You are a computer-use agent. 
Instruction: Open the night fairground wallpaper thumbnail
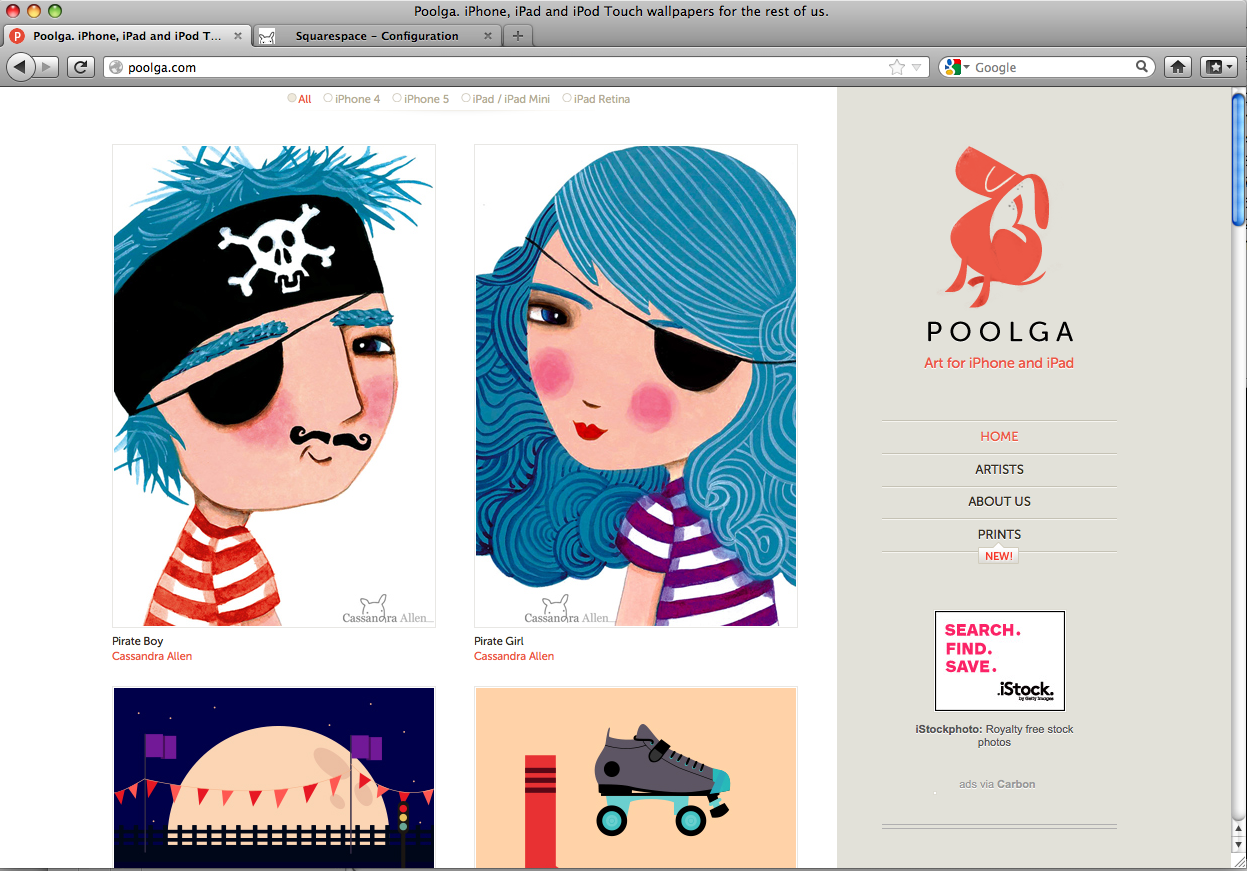(274, 777)
